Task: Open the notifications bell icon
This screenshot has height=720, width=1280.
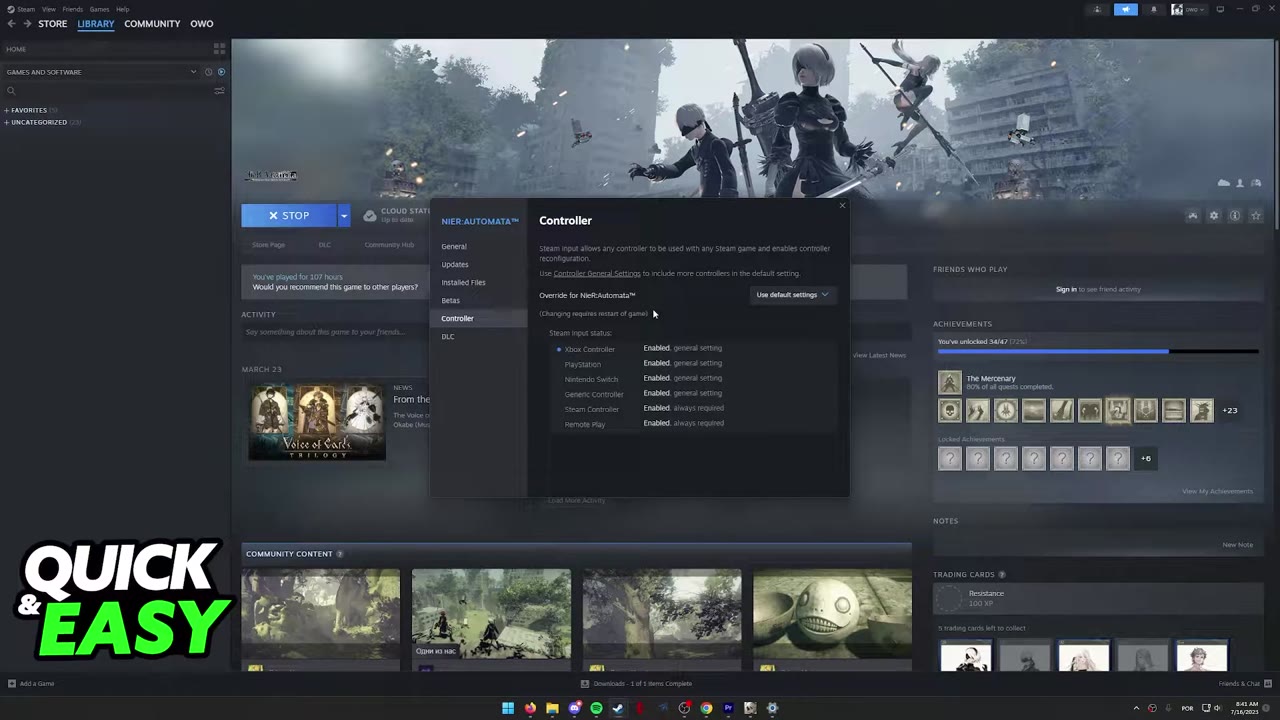Action: click(1153, 9)
